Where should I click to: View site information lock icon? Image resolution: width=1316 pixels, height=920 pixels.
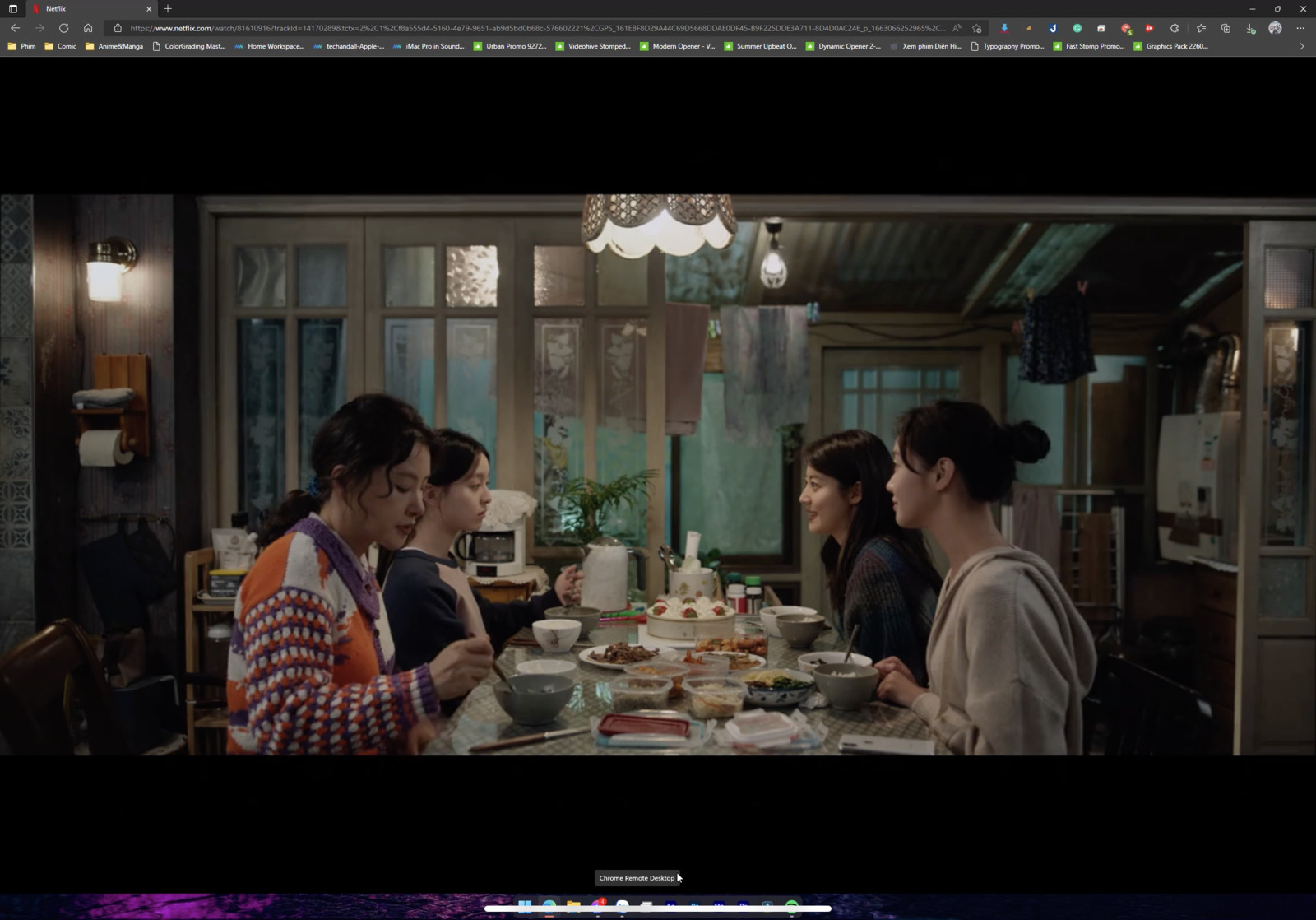(118, 28)
